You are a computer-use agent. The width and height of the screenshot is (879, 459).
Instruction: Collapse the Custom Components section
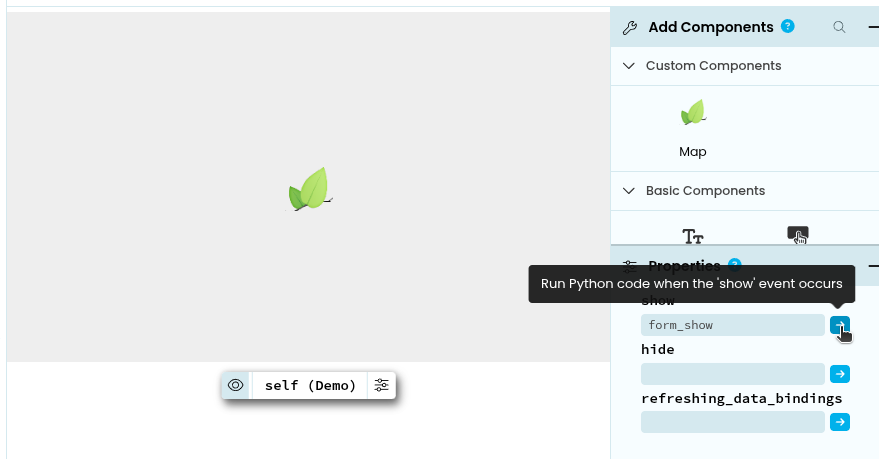coord(629,66)
